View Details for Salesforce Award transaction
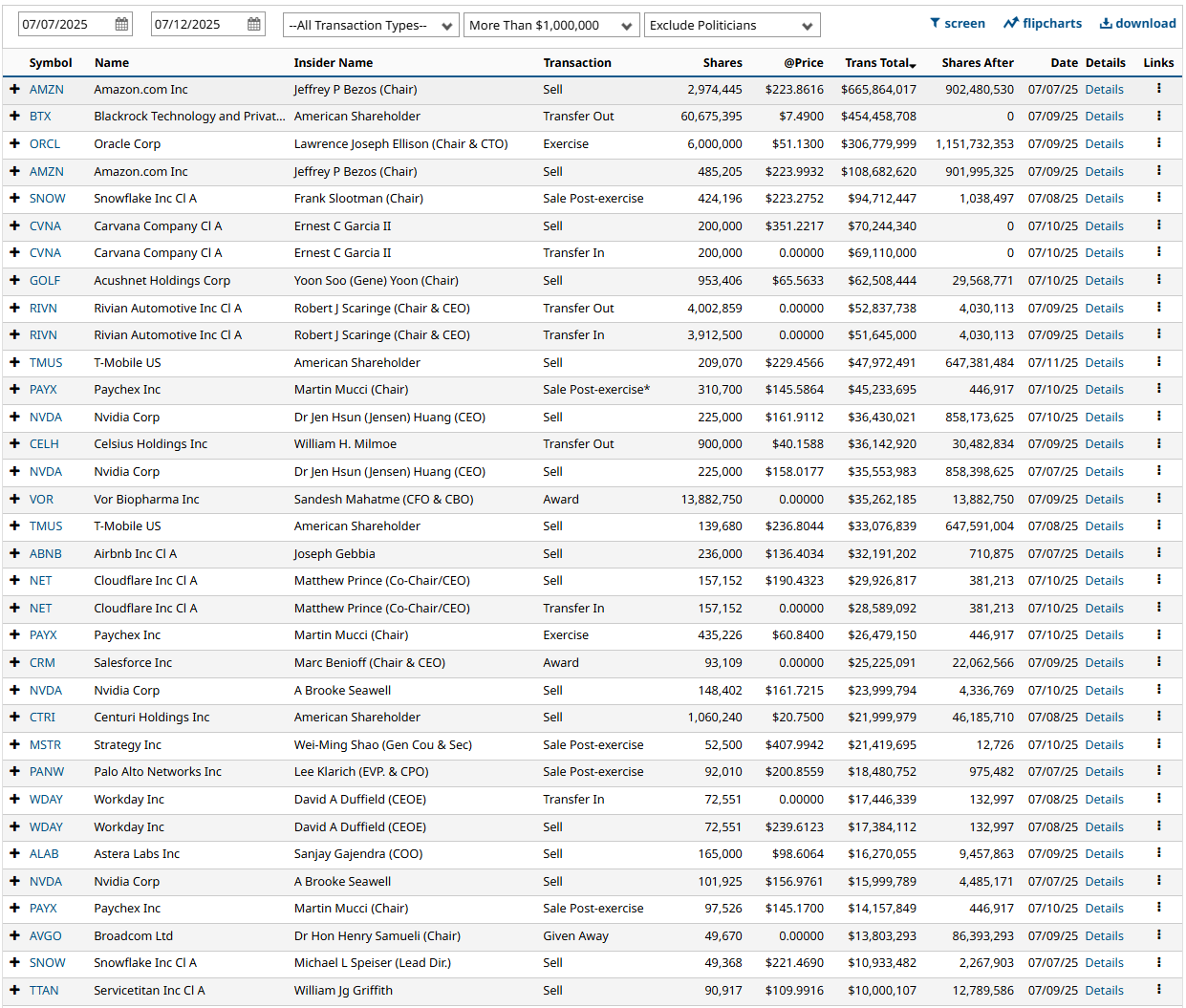1186x1008 pixels. click(1105, 662)
